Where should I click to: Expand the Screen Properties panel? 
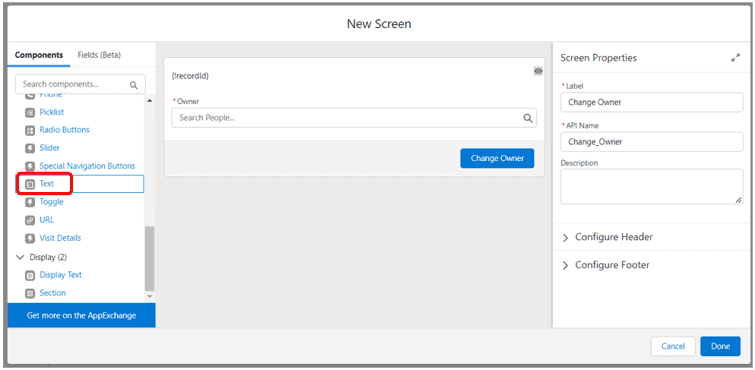click(x=735, y=58)
